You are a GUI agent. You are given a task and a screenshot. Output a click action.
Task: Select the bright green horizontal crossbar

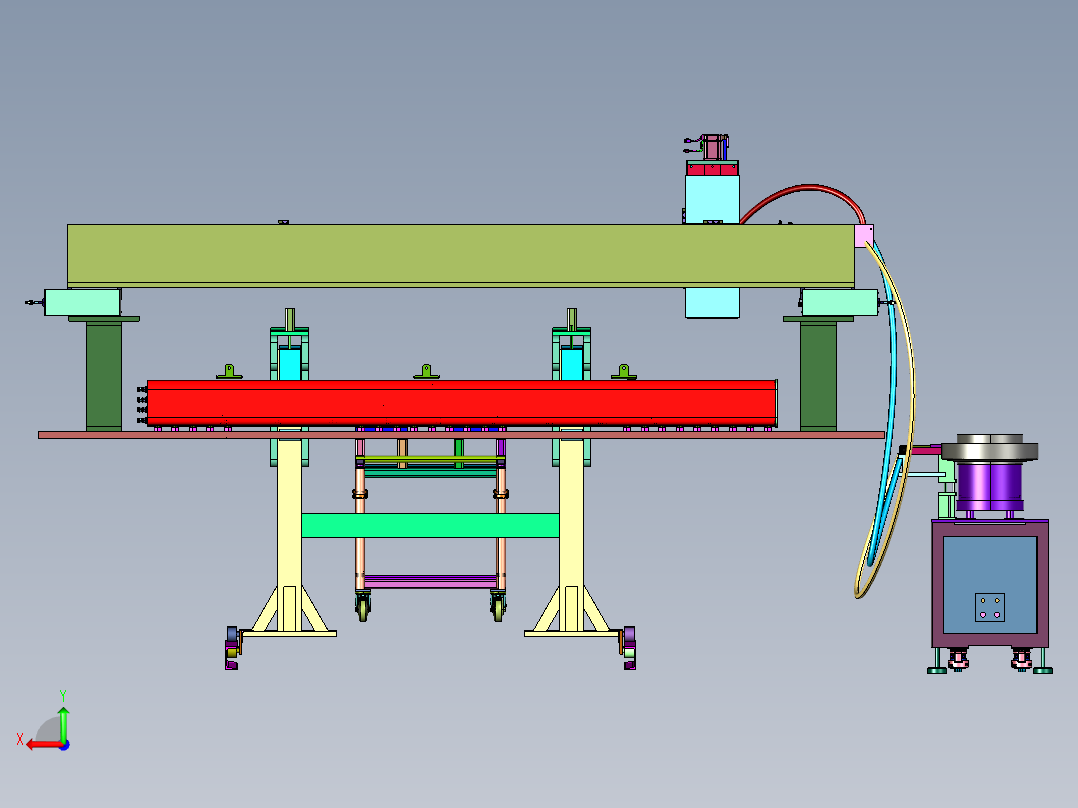point(430,525)
